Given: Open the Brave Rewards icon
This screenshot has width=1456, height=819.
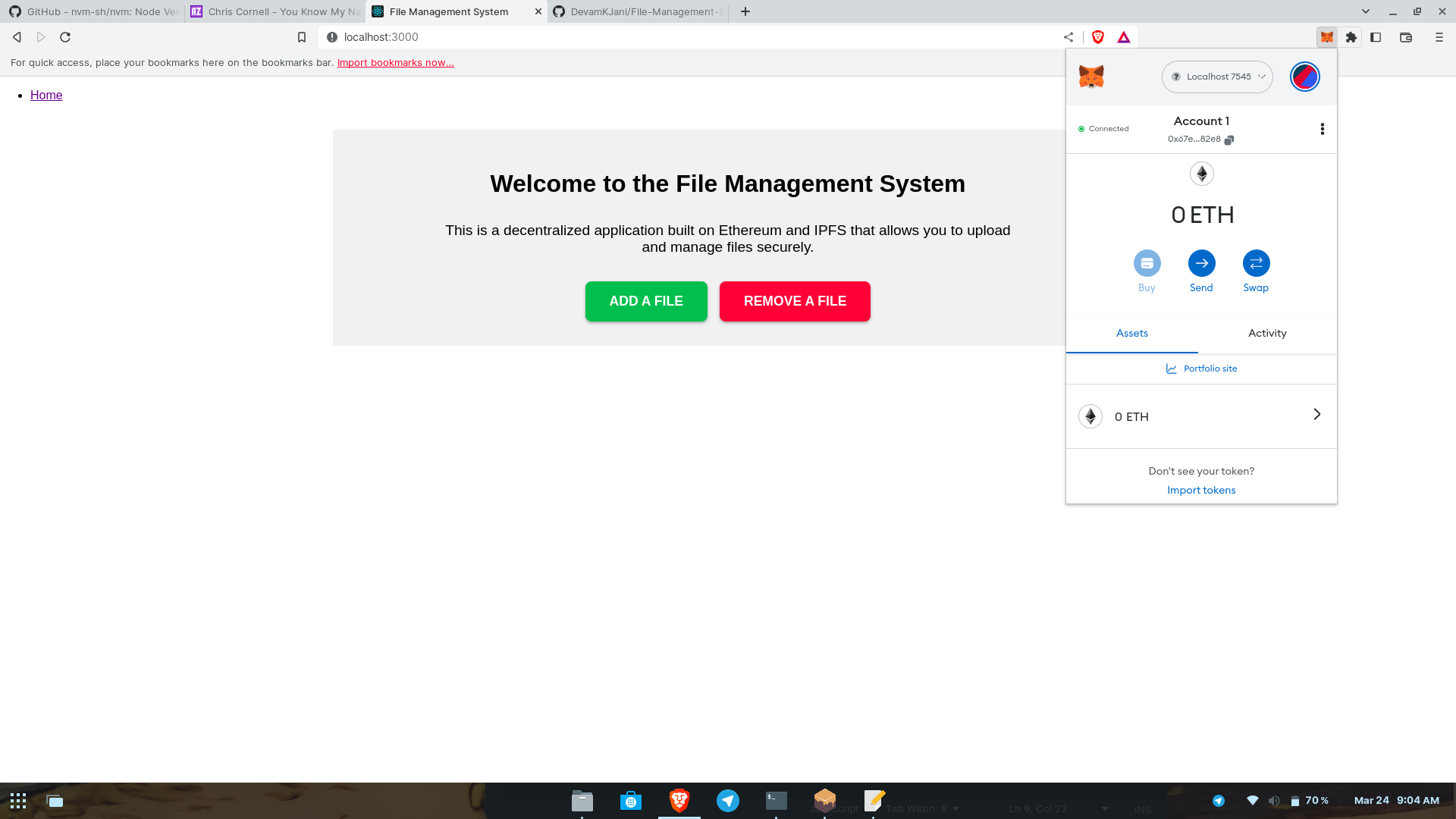Looking at the screenshot, I should pyautogui.click(x=1124, y=36).
